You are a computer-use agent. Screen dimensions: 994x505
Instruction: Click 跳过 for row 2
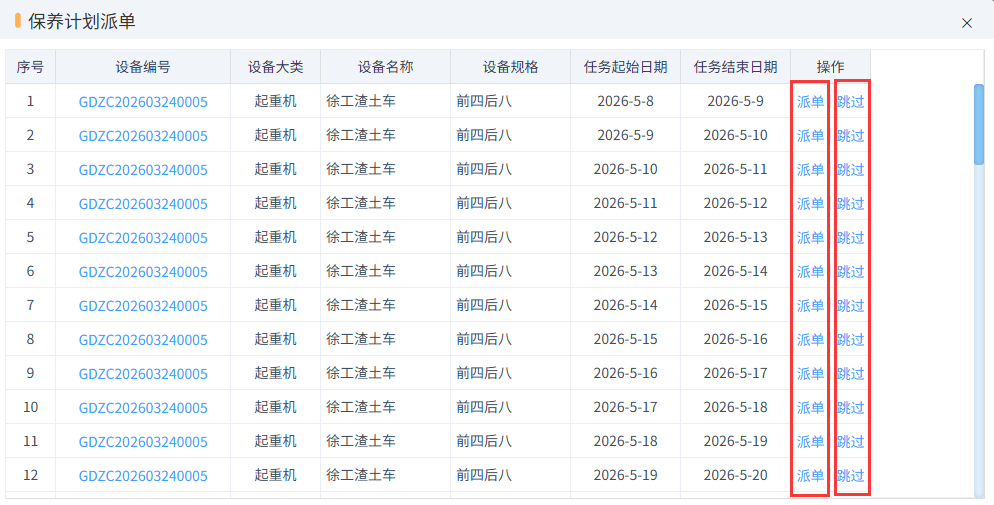click(851, 136)
